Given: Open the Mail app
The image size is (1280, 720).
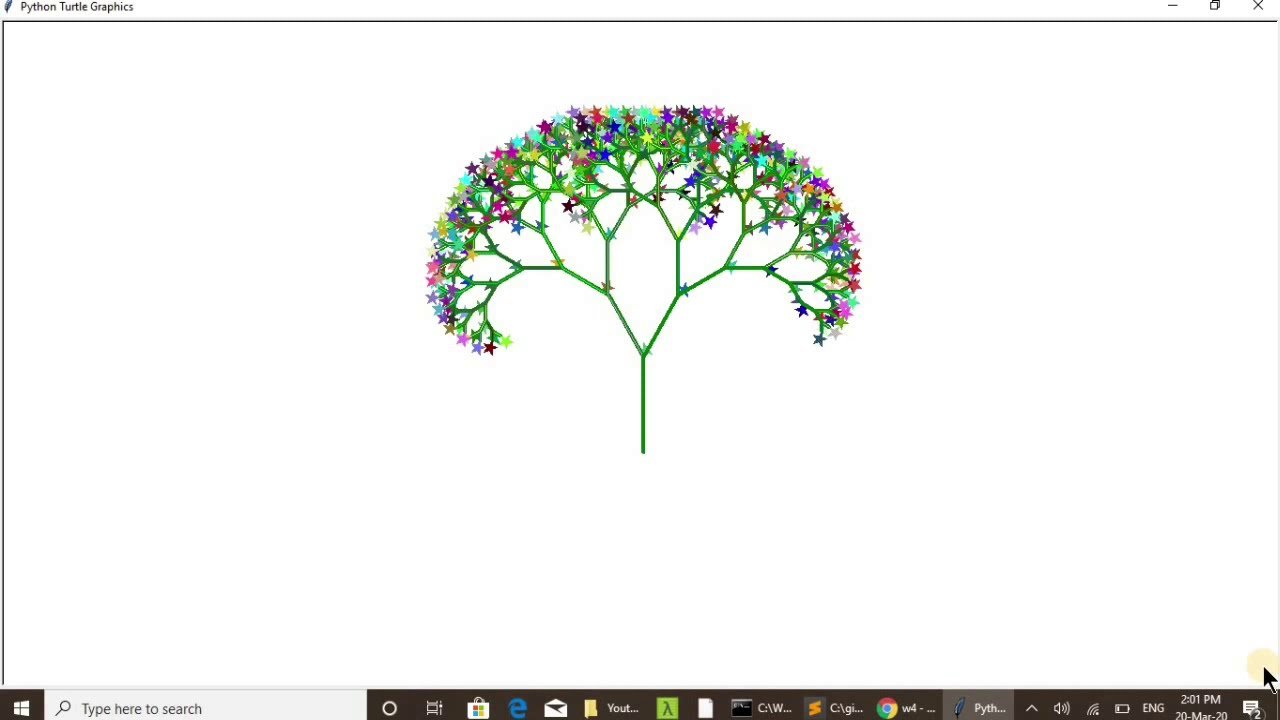Looking at the screenshot, I should [556, 708].
